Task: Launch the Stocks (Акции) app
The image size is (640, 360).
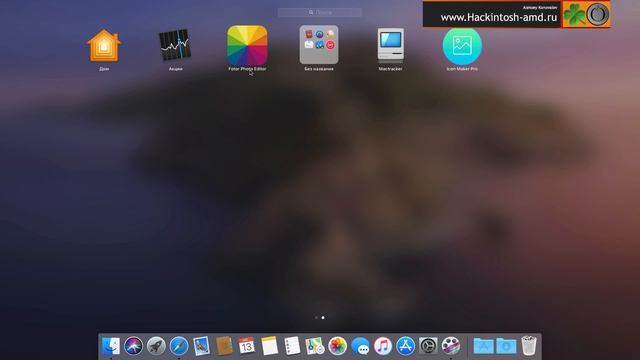Action: (175, 45)
